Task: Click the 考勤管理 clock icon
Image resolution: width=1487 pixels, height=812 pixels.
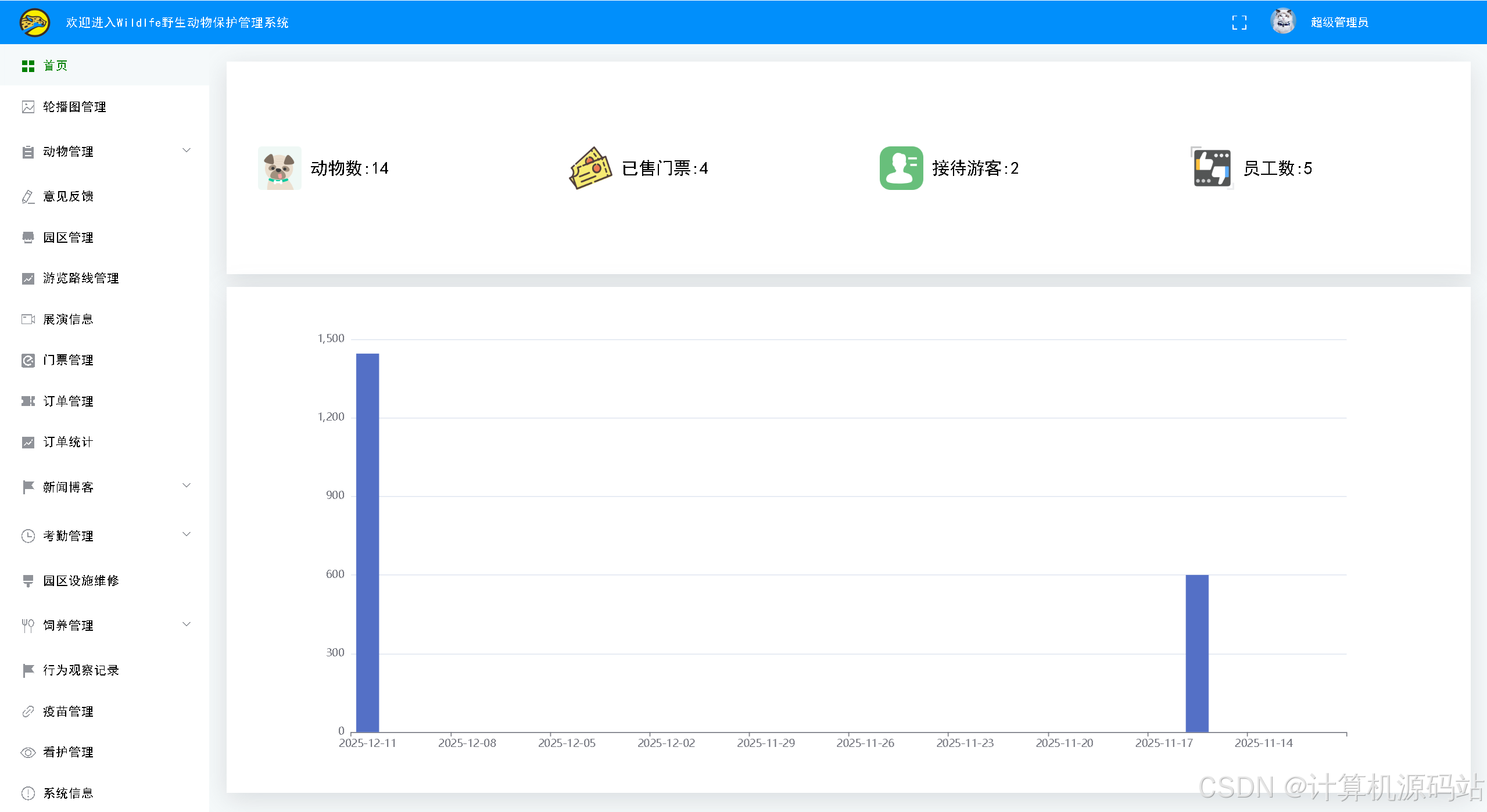Action: point(28,536)
